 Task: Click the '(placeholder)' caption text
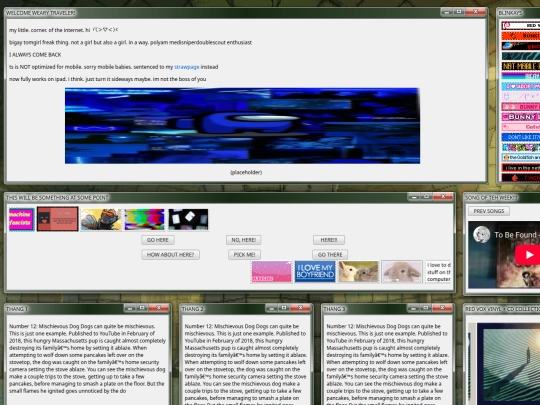coord(246,172)
